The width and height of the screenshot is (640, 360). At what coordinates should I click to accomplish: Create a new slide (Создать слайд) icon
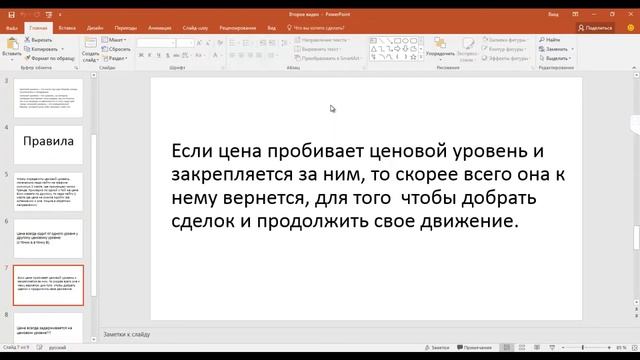pyautogui.click(x=90, y=43)
